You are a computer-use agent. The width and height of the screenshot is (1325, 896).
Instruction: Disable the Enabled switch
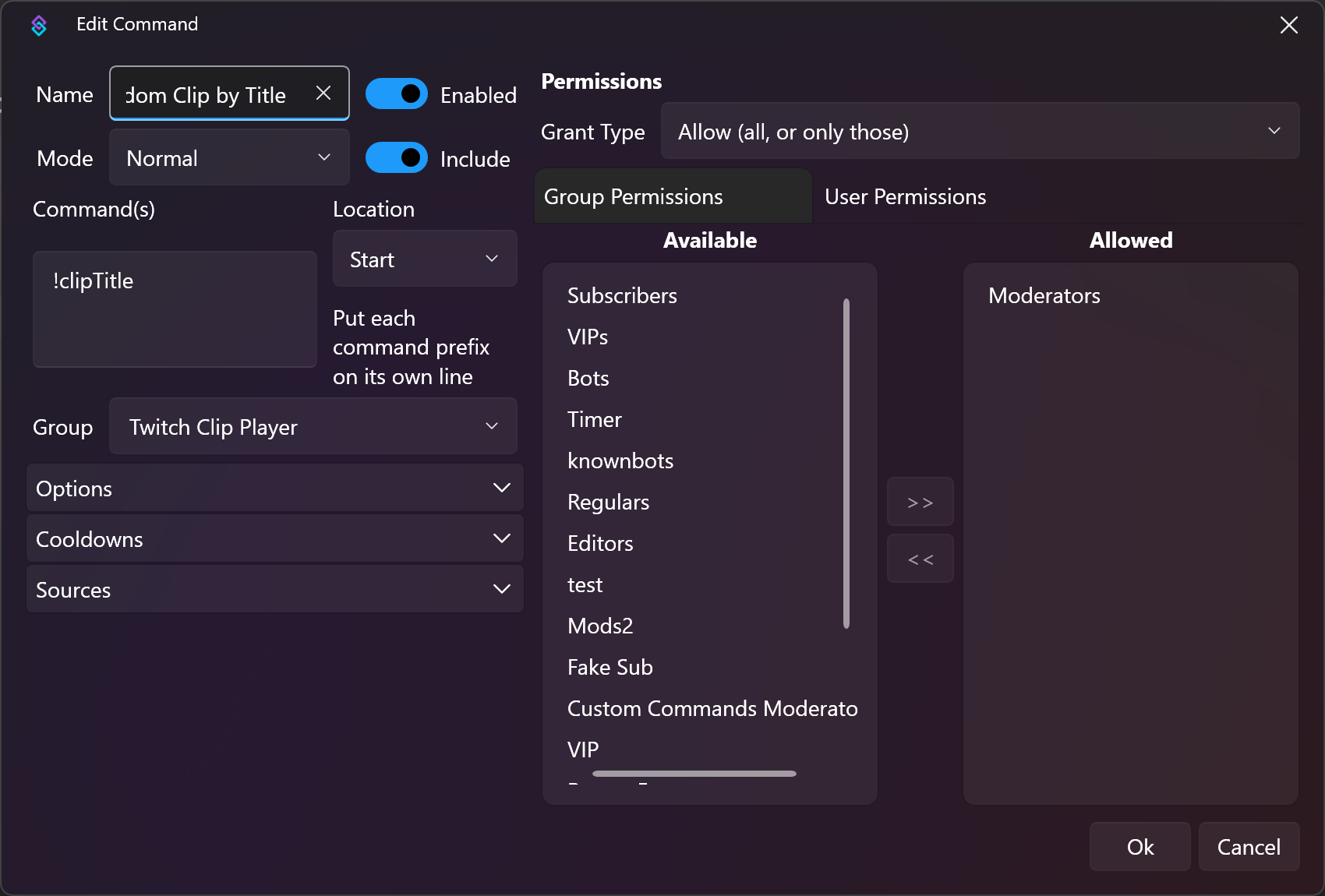point(397,93)
